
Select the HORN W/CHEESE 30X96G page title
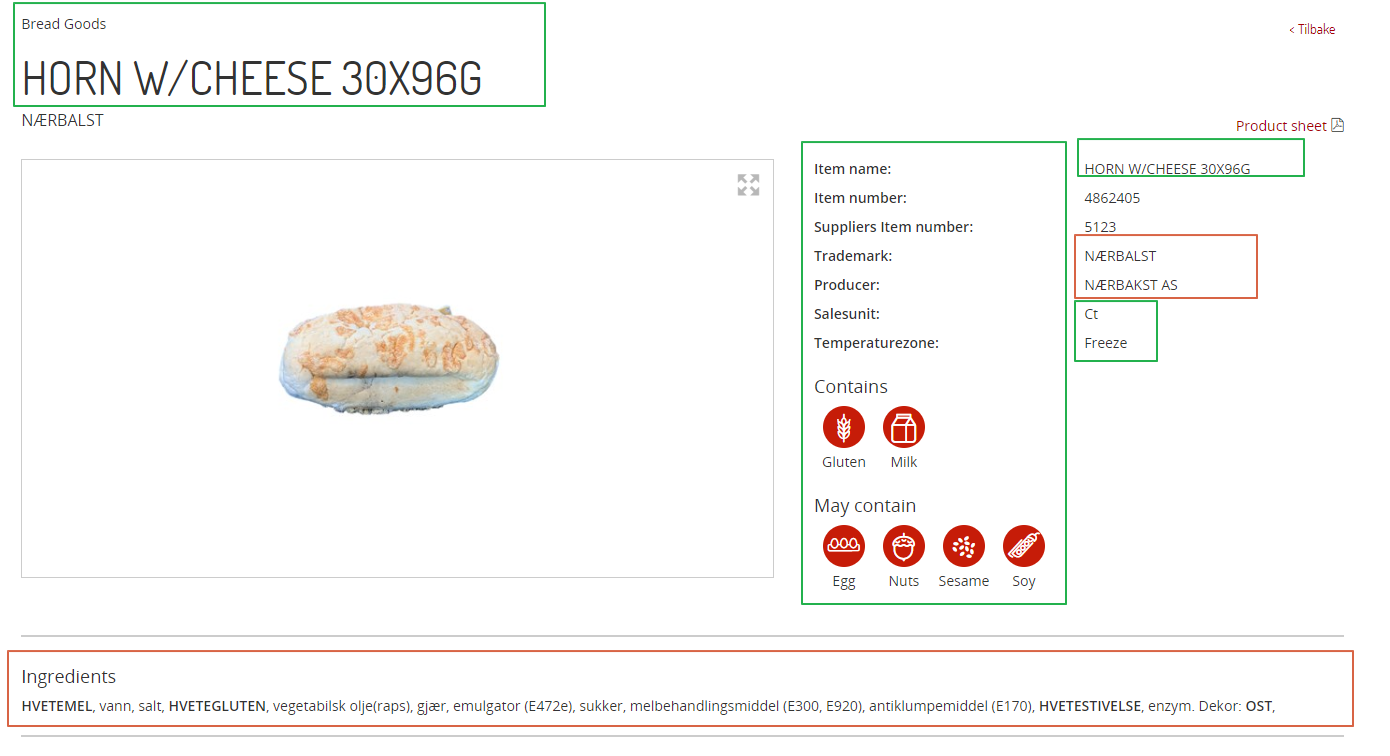click(252, 78)
